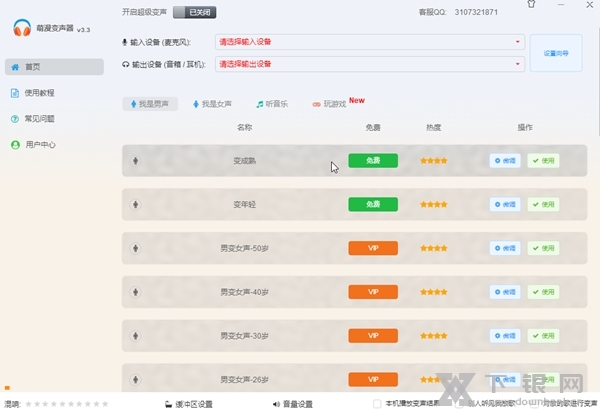The image size is (600, 415).
Task: Click the 设置向导 button
Action: [x=556, y=53]
